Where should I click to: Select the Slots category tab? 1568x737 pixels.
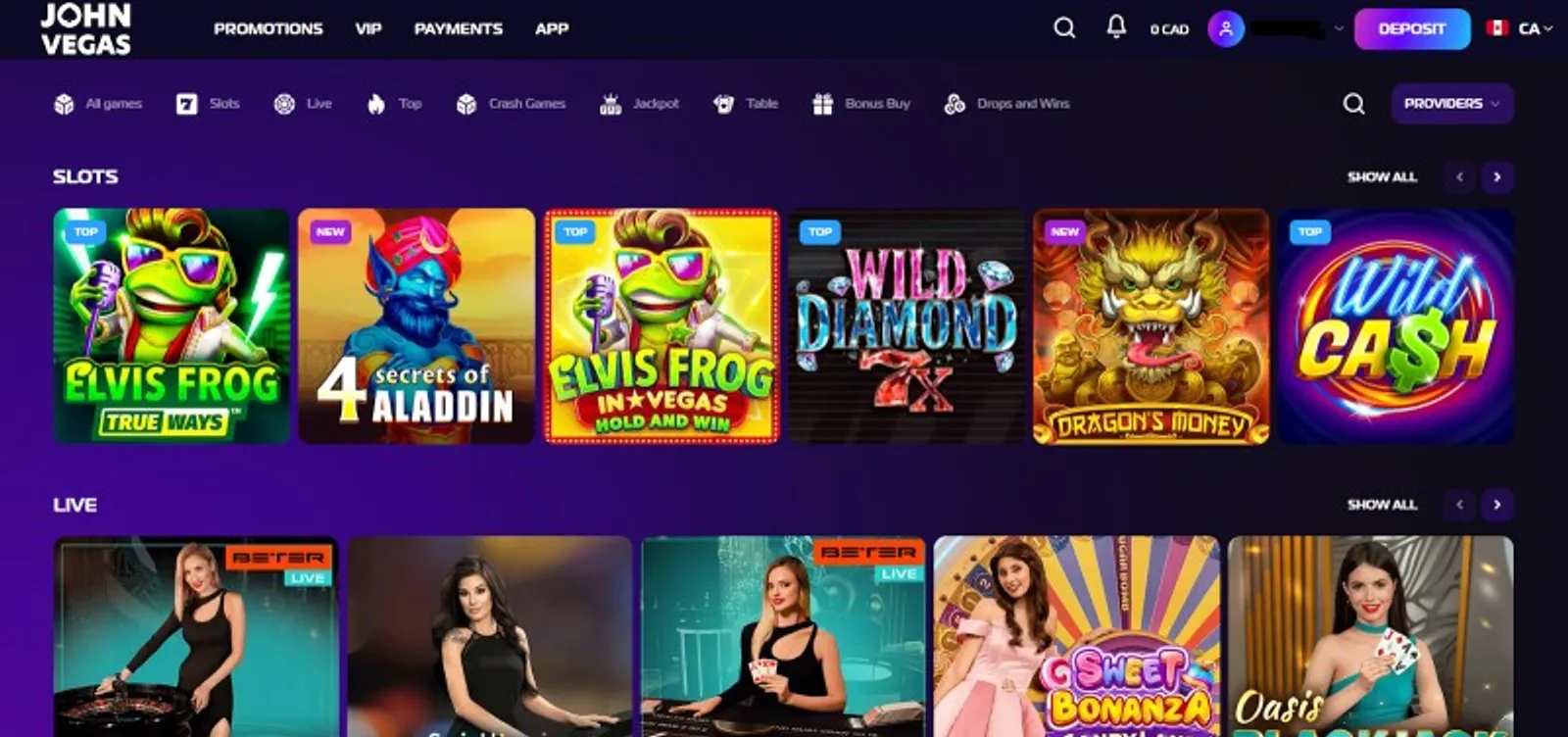pos(223,104)
